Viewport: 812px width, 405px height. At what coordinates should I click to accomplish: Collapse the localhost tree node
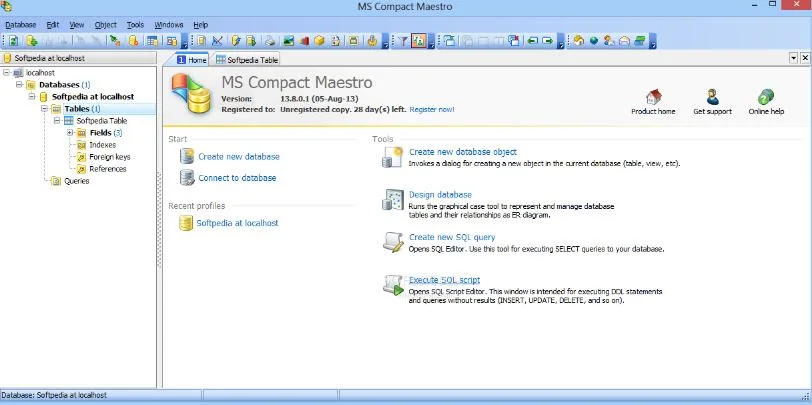point(6,73)
